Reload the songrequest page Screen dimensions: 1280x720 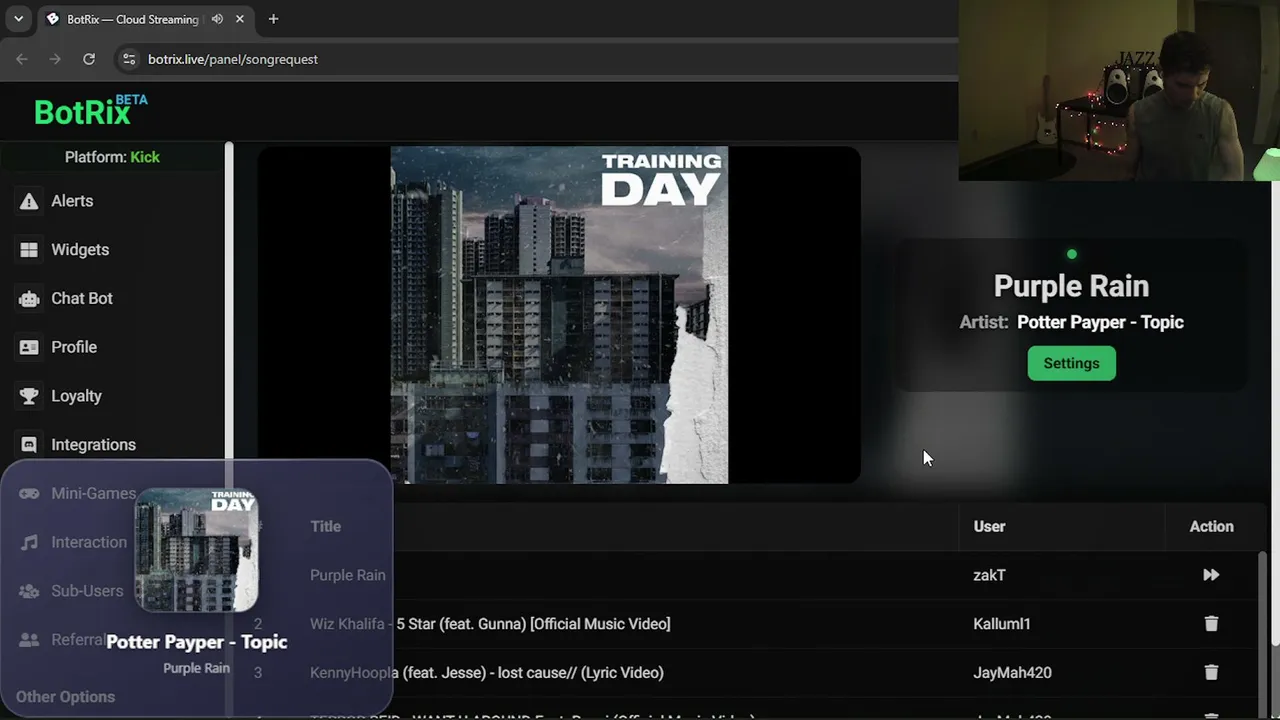(89, 59)
